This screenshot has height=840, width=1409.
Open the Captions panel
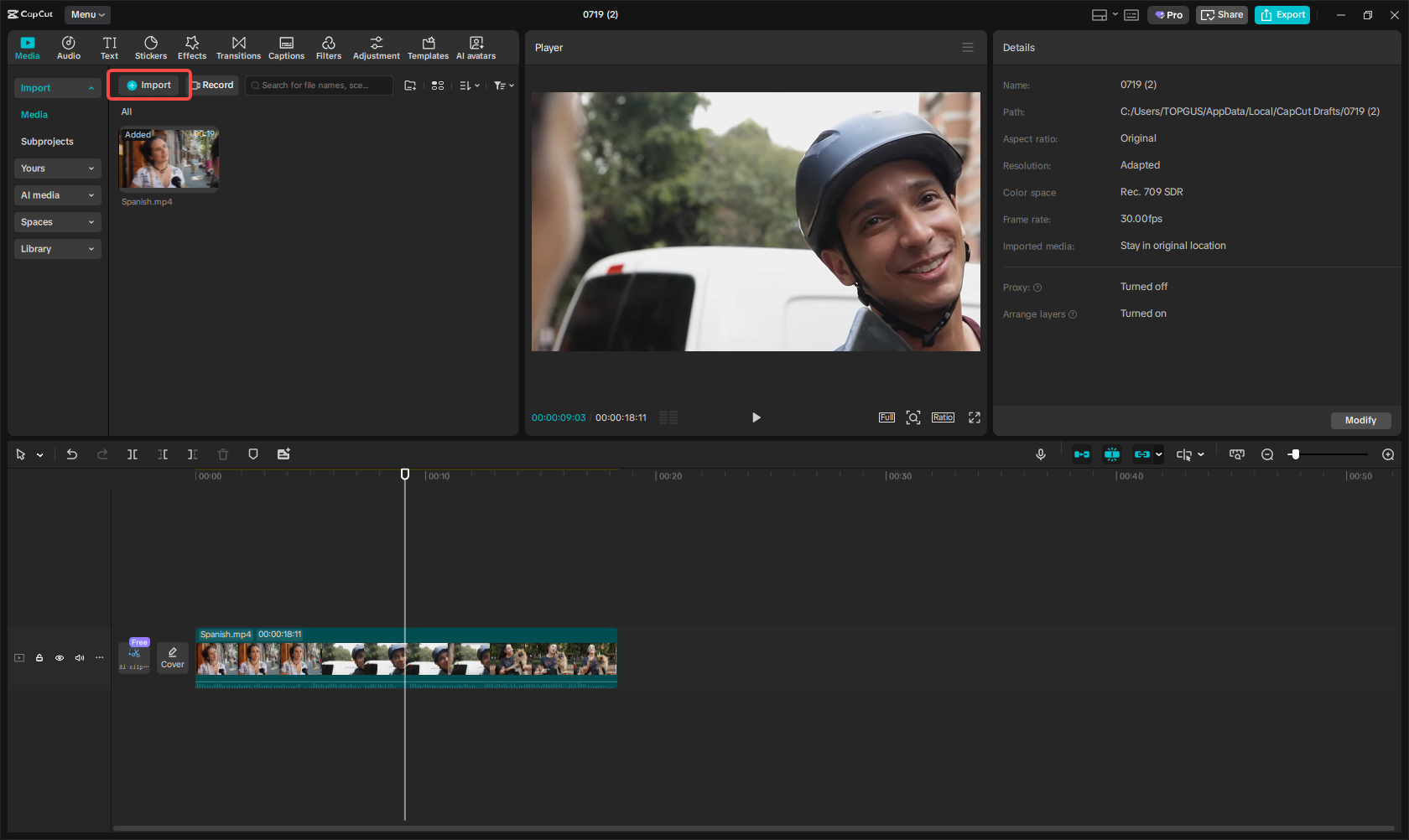click(286, 47)
